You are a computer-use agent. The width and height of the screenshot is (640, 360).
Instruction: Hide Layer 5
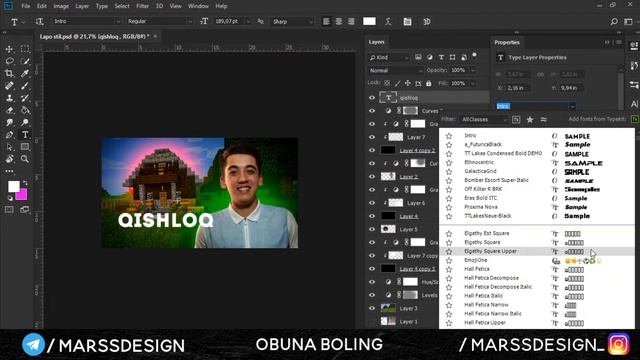pyautogui.click(x=372, y=229)
